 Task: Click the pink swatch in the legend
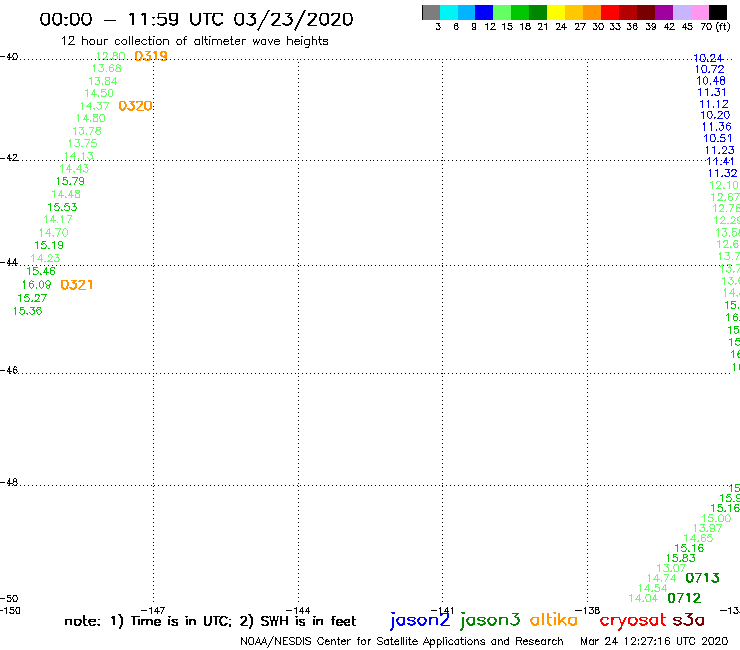(x=699, y=12)
